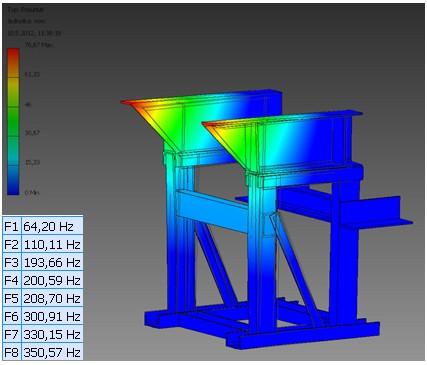Viewport: 427px width, 365px height.
Task: Click the diagonal brace on the right column
Action: (294, 267)
